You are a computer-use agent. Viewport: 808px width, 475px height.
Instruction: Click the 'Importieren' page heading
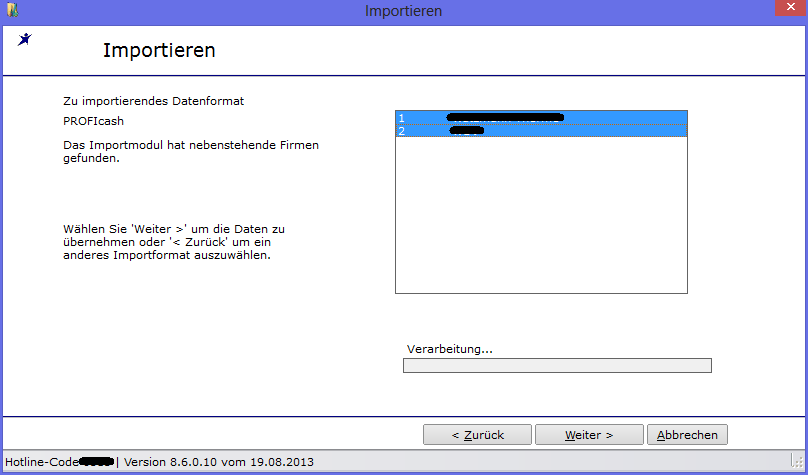(x=159, y=50)
